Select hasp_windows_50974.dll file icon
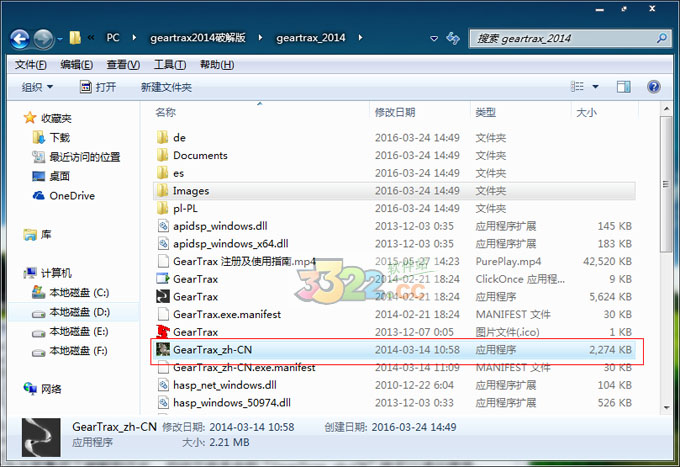Image resolution: width=680 pixels, height=467 pixels. pyautogui.click(x=163, y=403)
